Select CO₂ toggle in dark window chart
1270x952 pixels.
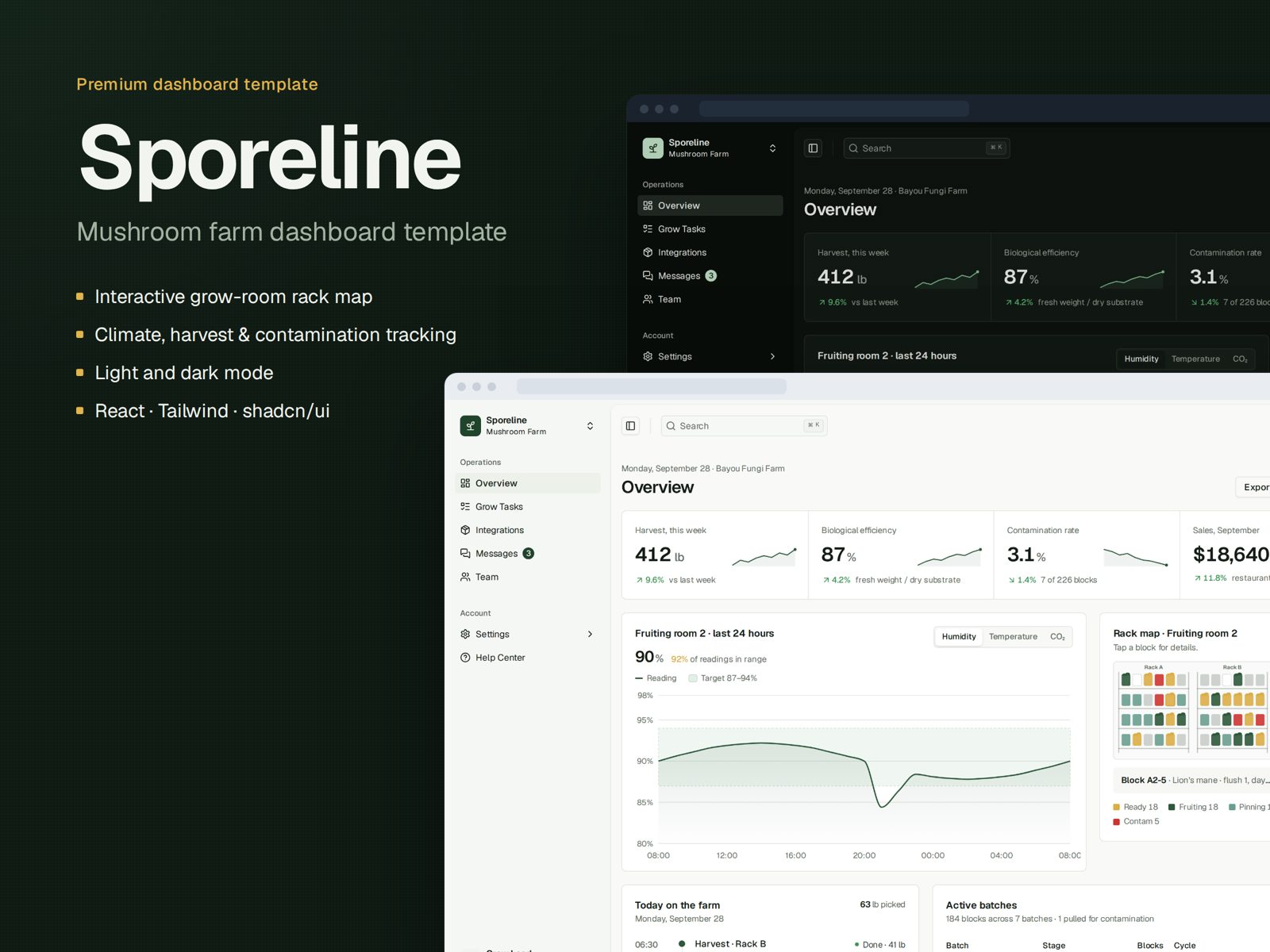tap(1240, 359)
